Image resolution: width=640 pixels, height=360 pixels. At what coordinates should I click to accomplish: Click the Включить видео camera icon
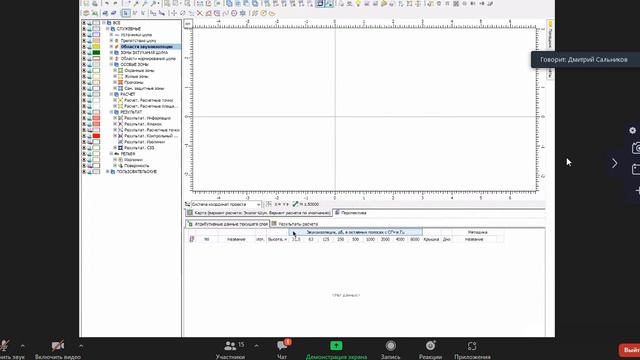point(58,346)
